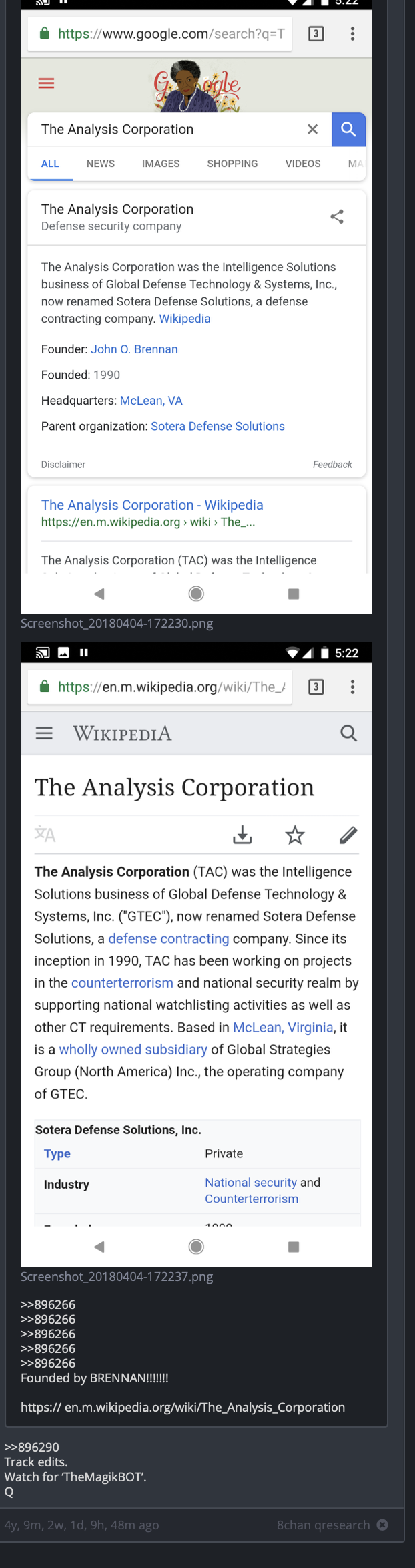Screen dimensions: 415x1568
Task: Open the 'Counterterrorism' infobox link
Action: (x=252, y=1199)
